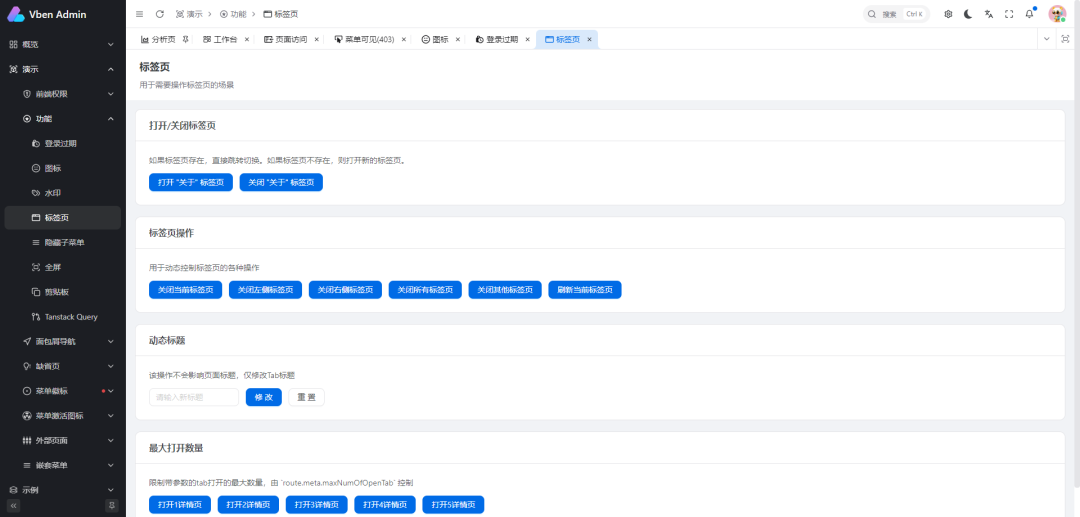Focus the 请输入新标题 input field
Screen dimensions: 1080x517
(194, 397)
